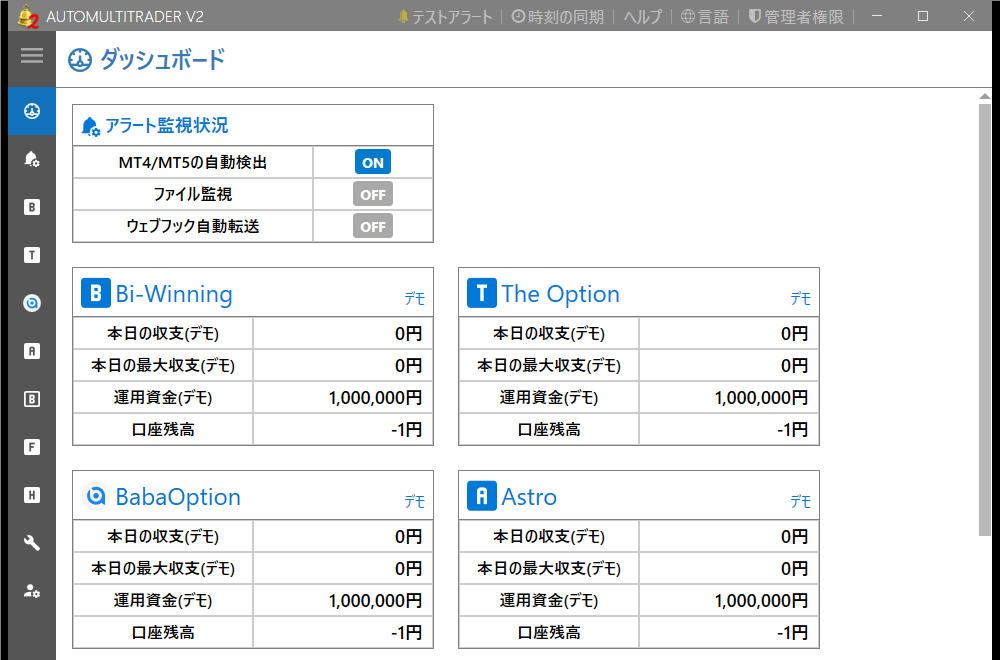1000x660 pixels.
Task: Click the dashboard header gauge icon
Action: [80, 60]
